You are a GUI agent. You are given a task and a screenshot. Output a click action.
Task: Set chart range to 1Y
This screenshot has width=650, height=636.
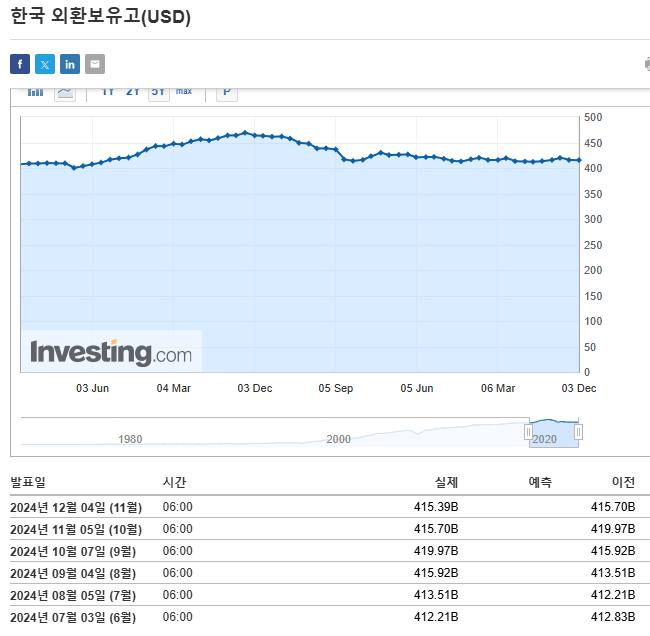point(108,92)
